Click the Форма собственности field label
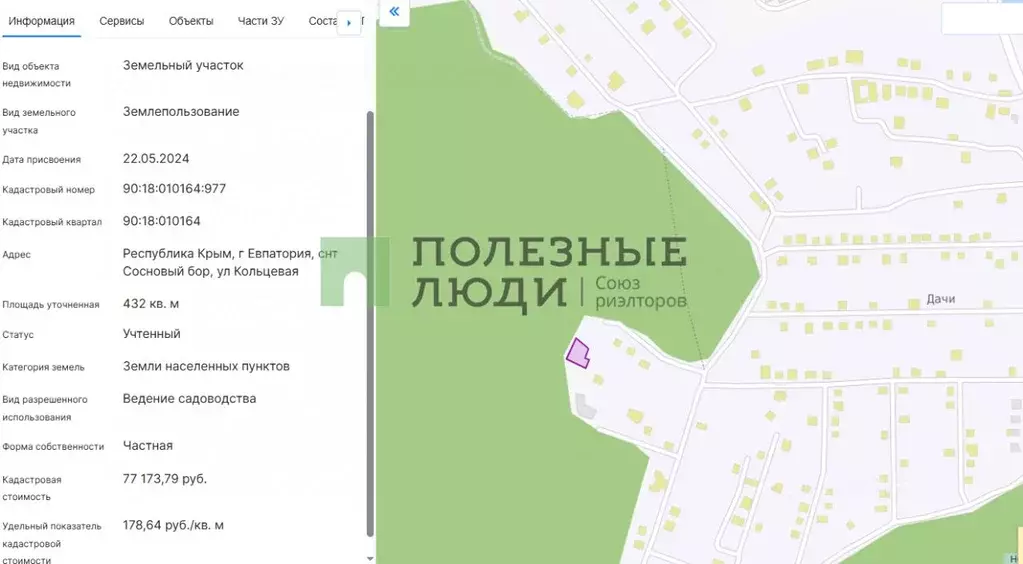The image size is (1023, 564). [x=53, y=446]
